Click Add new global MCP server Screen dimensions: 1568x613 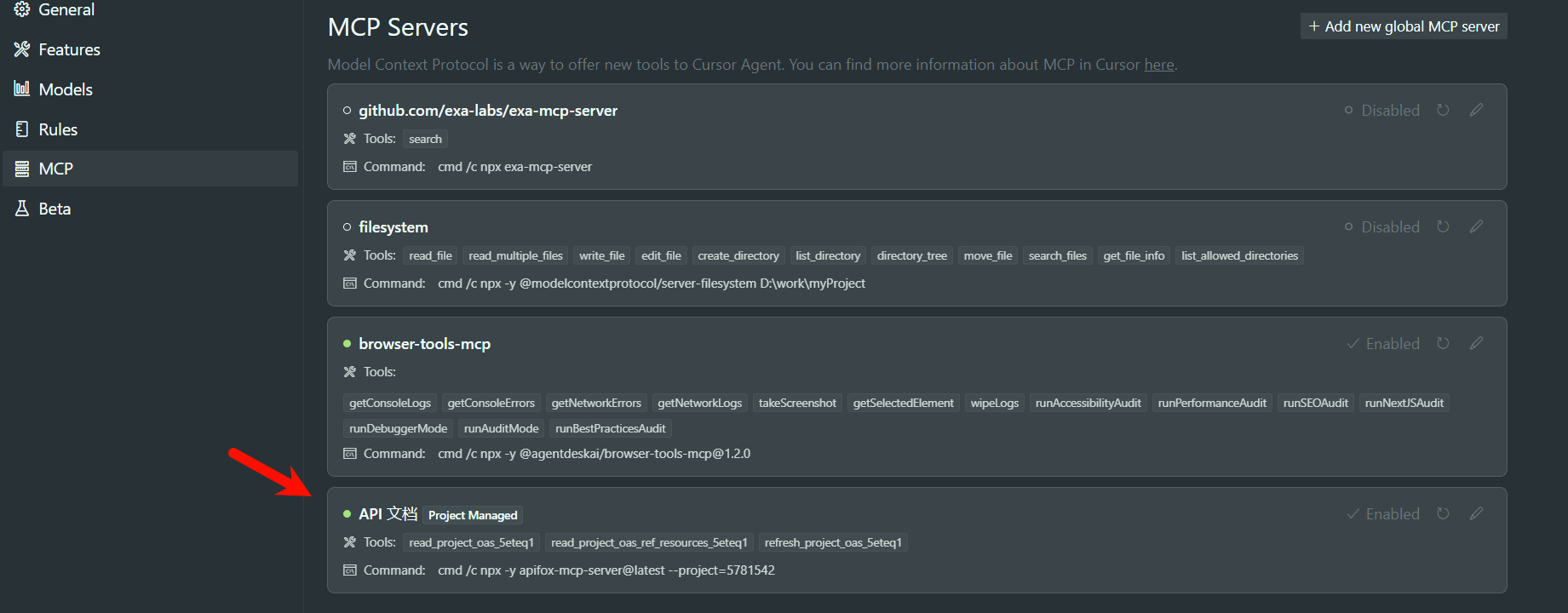tap(1404, 26)
